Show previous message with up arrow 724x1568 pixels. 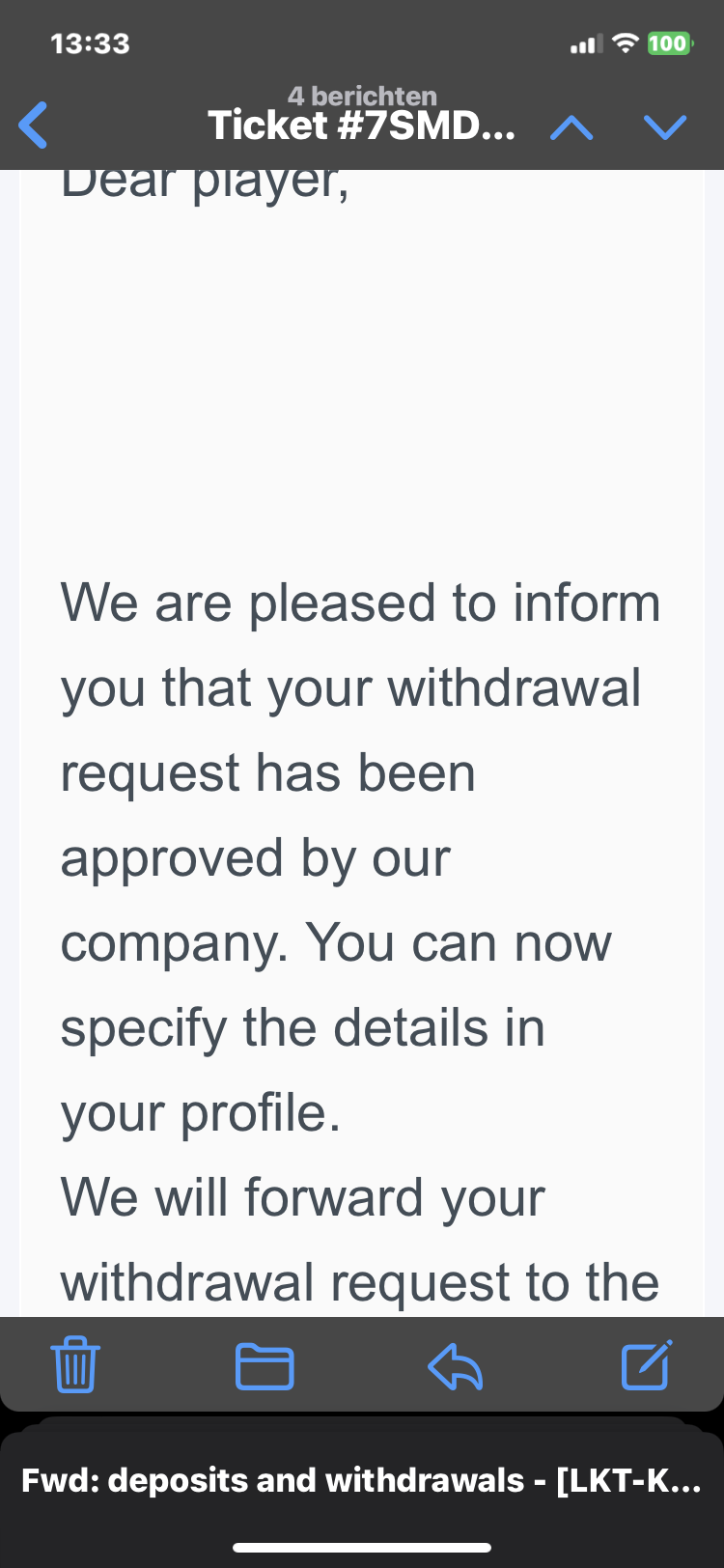[x=571, y=127]
